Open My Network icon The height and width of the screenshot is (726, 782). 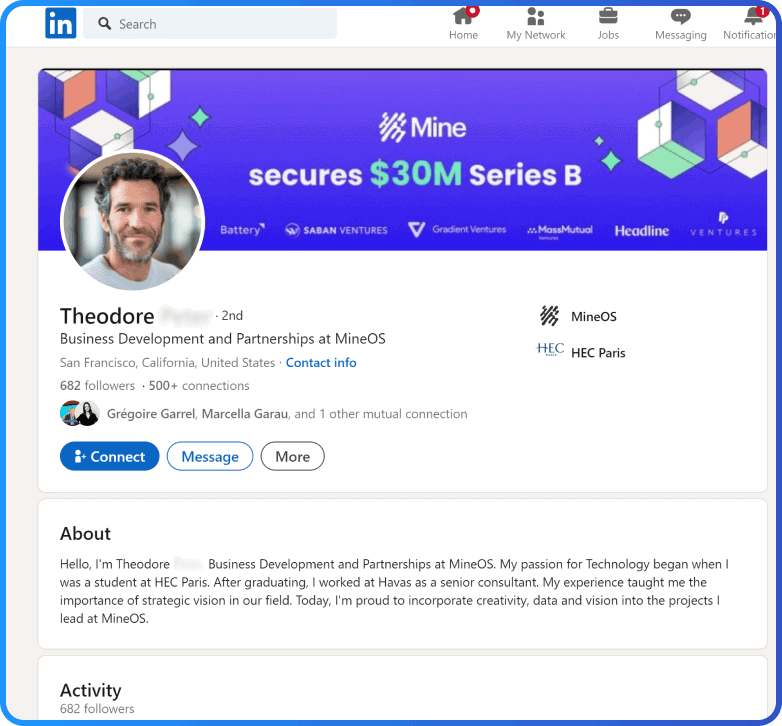tap(535, 17)
